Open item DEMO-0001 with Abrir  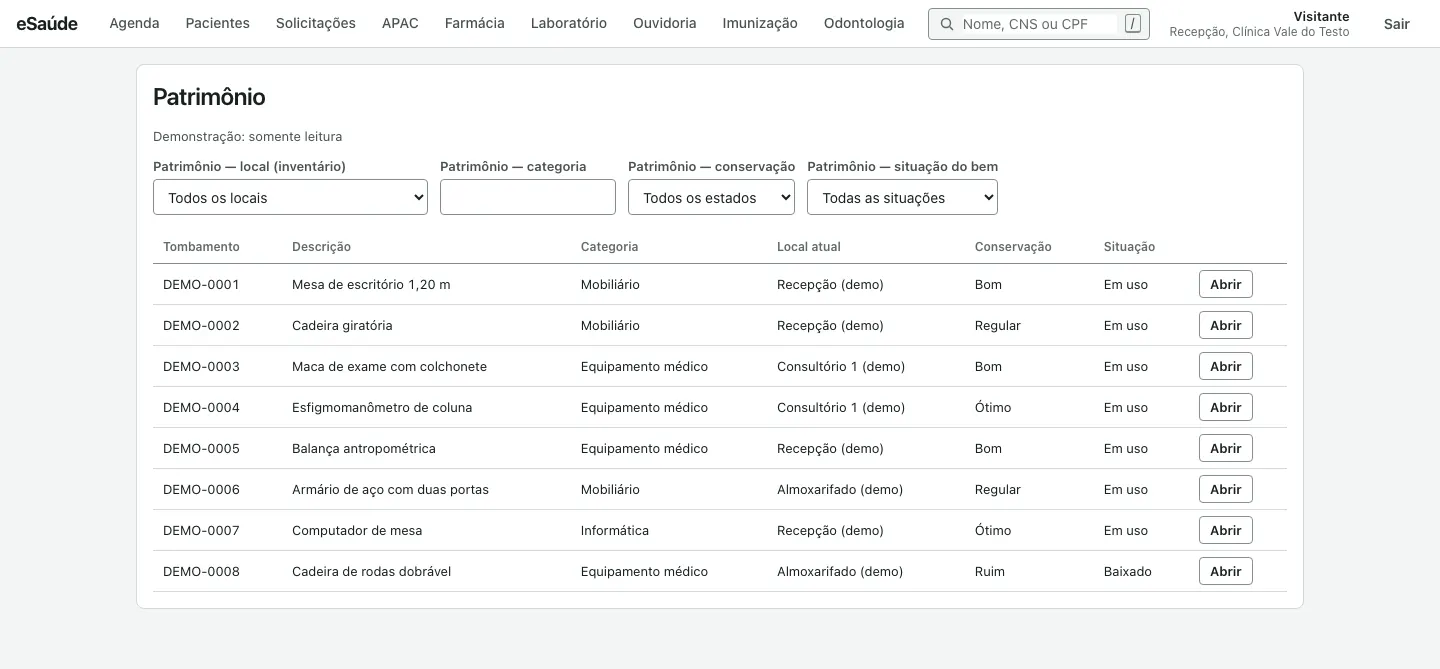(x=1226, y=284)
